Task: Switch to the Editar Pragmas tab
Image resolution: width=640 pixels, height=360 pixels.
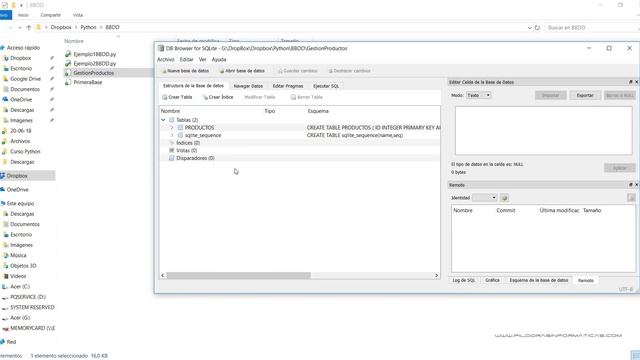Action: (x=288, y=86)
